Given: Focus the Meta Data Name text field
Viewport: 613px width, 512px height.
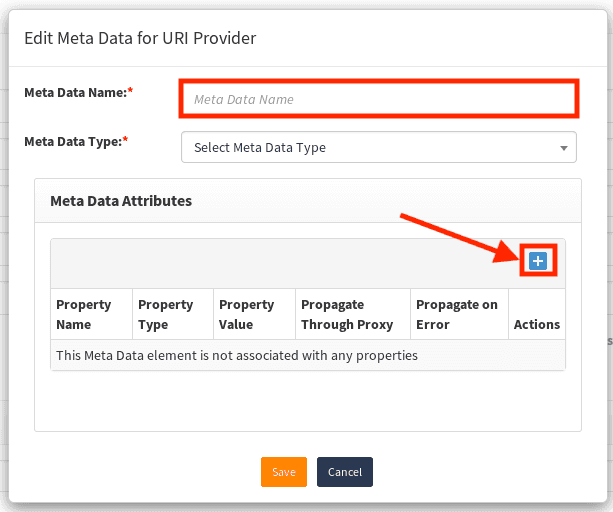Looking at the screenshot, I should click(378, 99).
